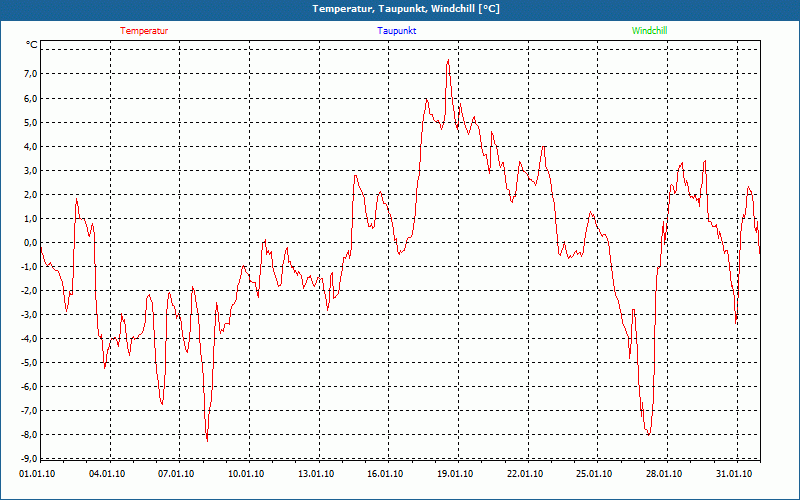Click the 04.01.10 date label
The width and height of the screenshot is (800, 500).
[107, 474]
